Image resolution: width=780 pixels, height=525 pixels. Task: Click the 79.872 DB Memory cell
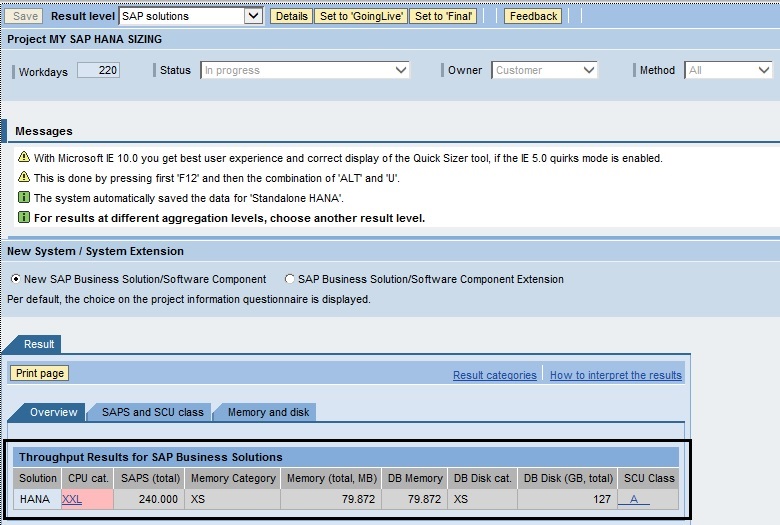pyautogui.click(x=415, y=499)
